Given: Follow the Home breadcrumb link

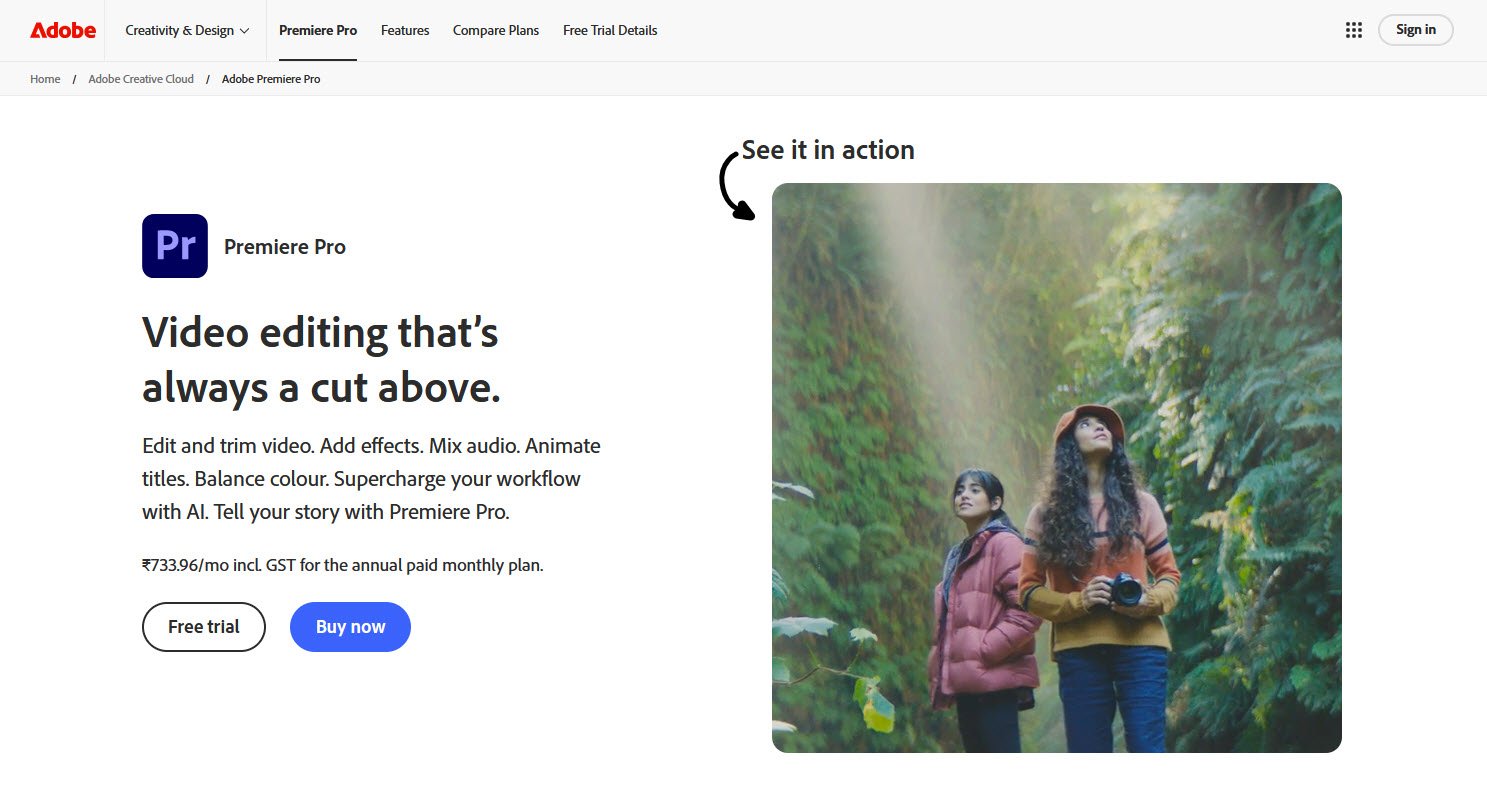Looking at the screenshot, I should [x=45, y=79].
